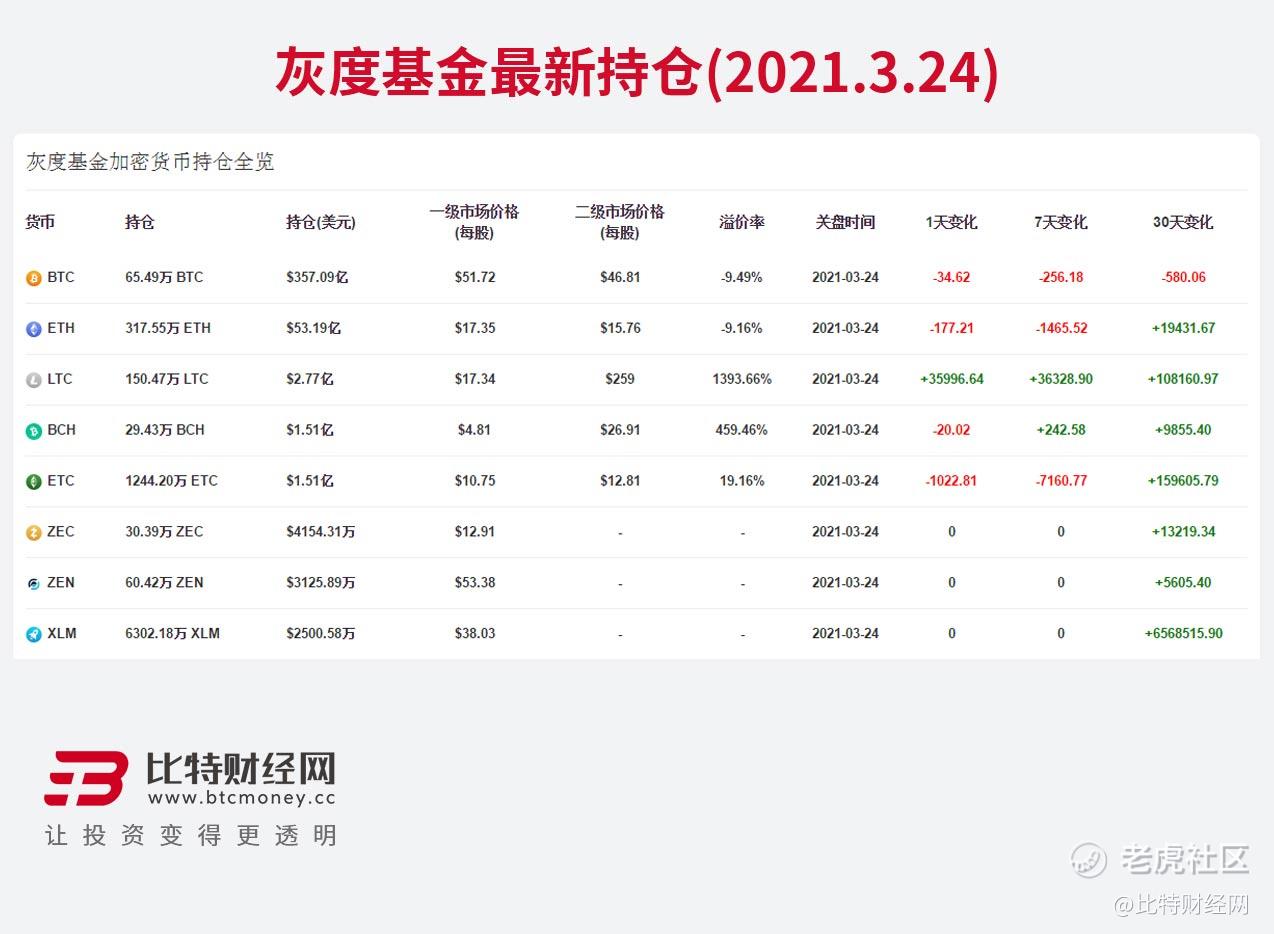Click the 30天变化 column header
Screen dimensions: 1274x934
pos(1183,222)
